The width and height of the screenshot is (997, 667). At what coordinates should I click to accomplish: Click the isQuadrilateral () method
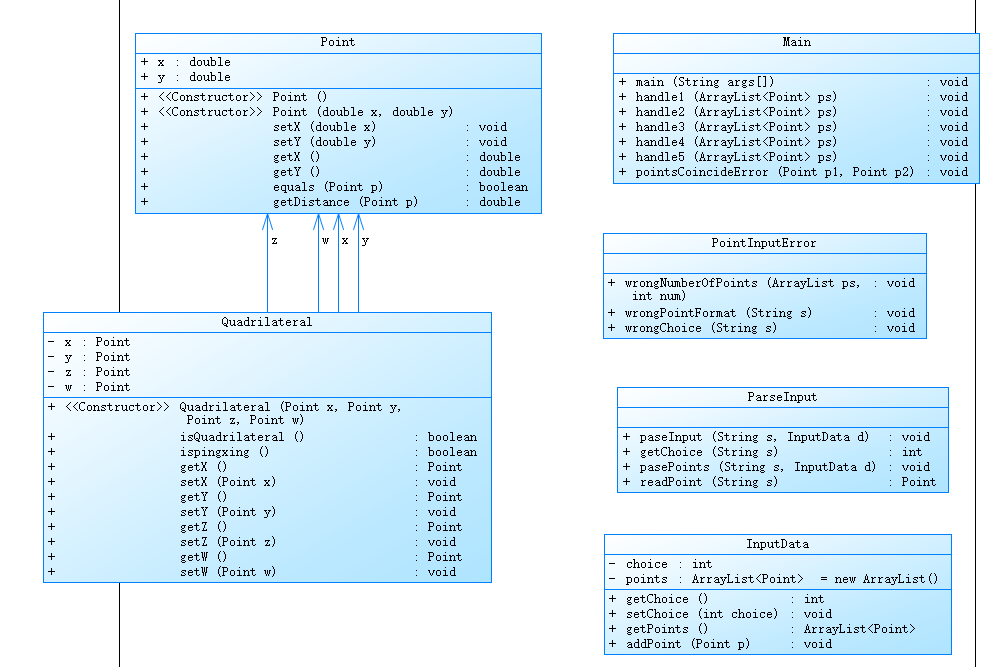coord(263,437)
